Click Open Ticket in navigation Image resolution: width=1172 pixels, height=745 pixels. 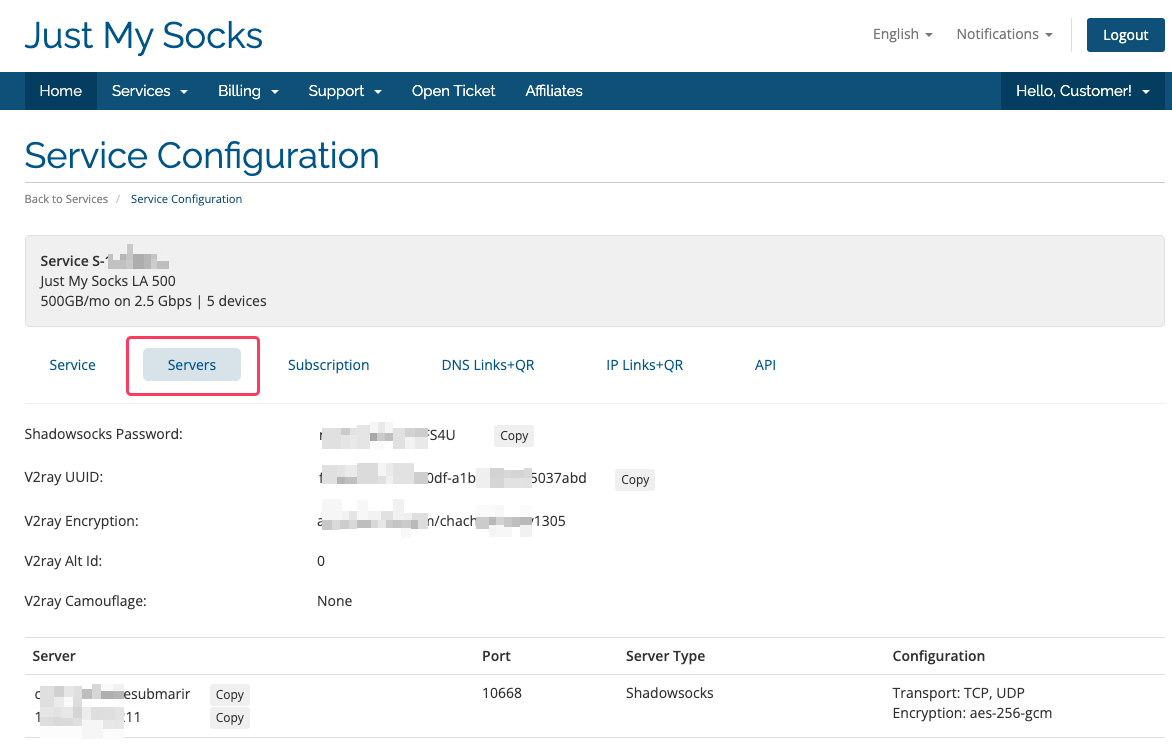(x=453, y=91)
